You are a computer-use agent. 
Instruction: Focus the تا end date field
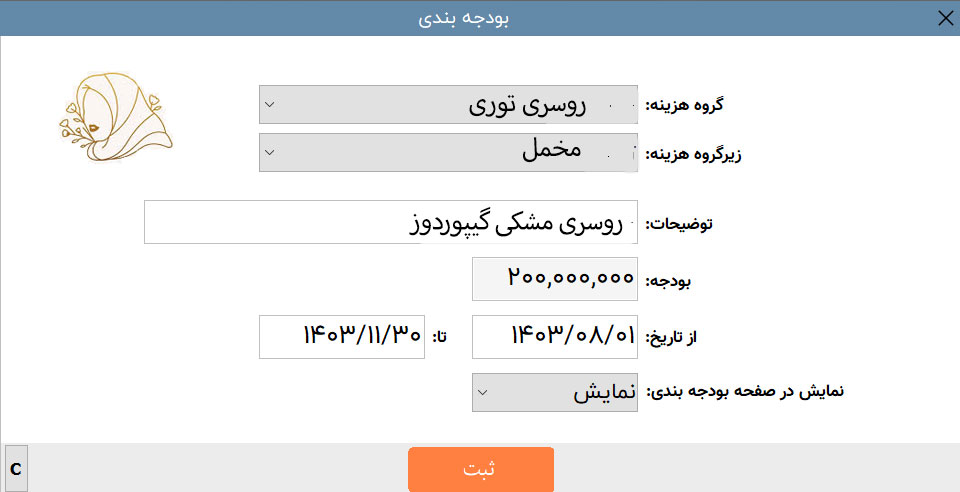tap(342, 337)
